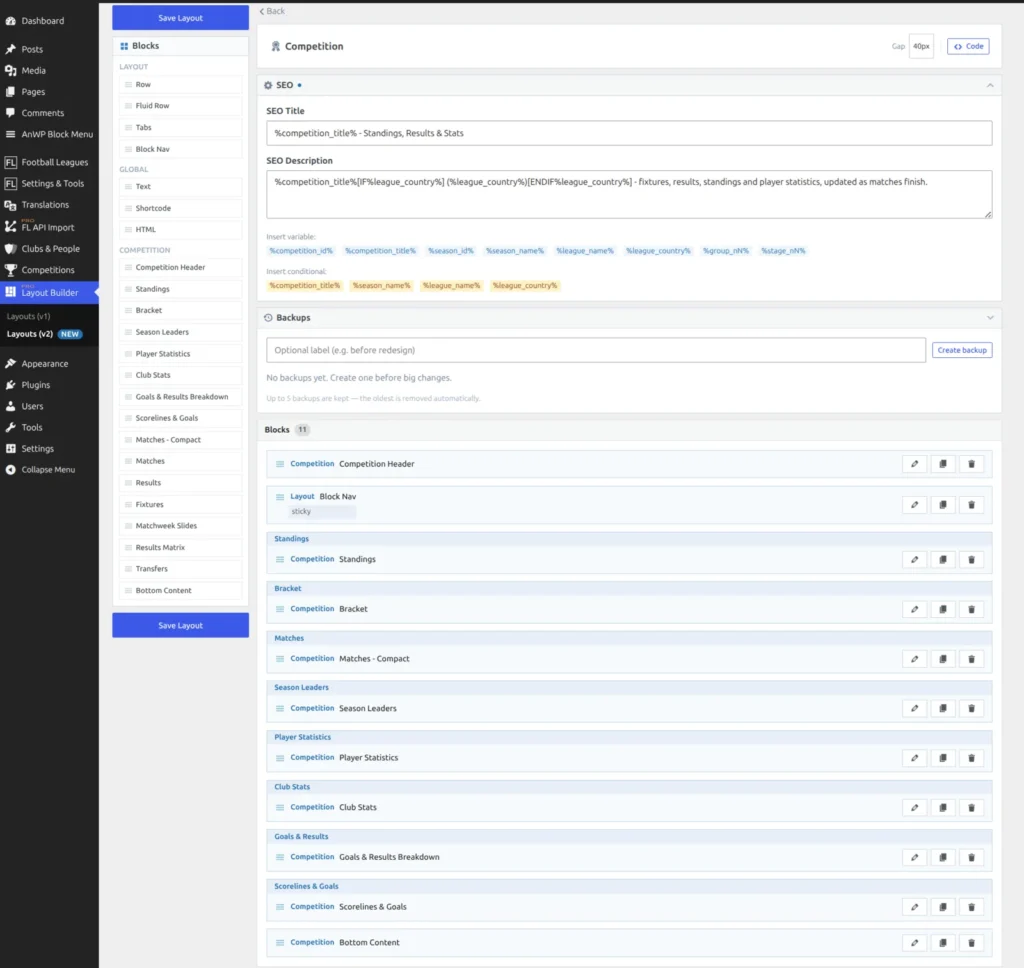Add the Tabs layout block

pyautogui.click(x=180, y=127)
